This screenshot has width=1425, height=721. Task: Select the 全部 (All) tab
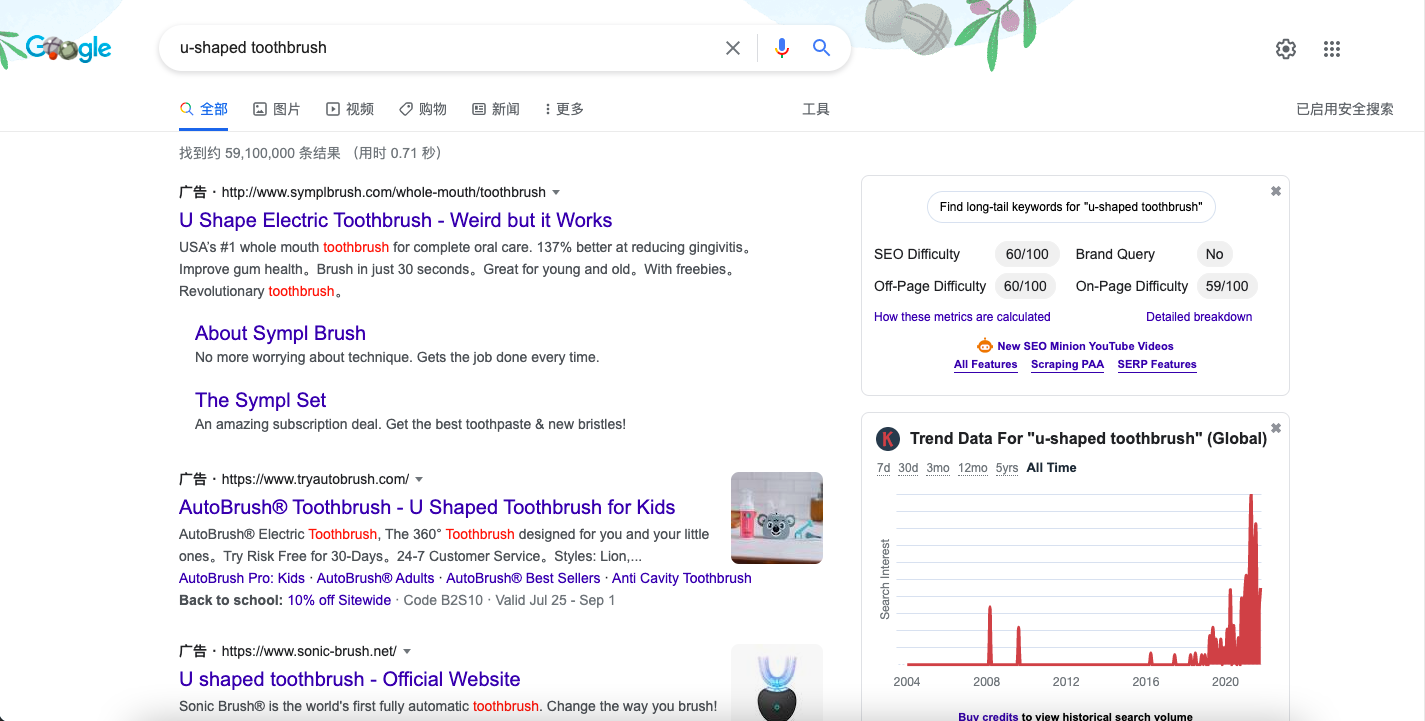pos(204,109)
